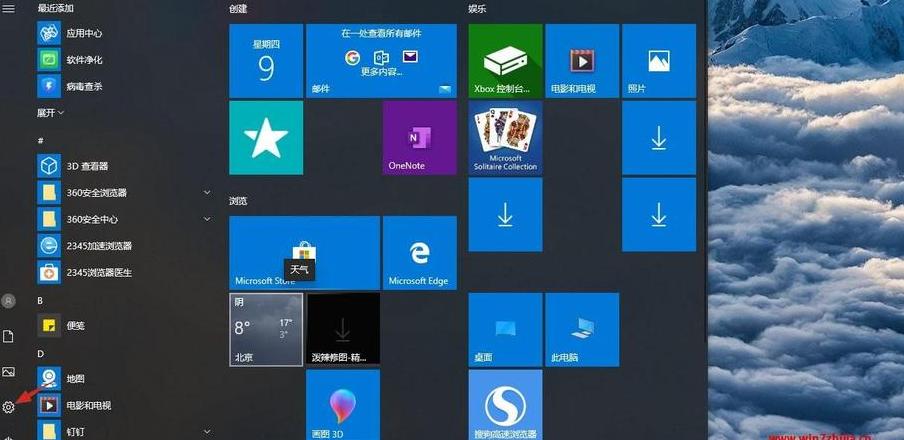Open the teal star tile

pos(266,137)
